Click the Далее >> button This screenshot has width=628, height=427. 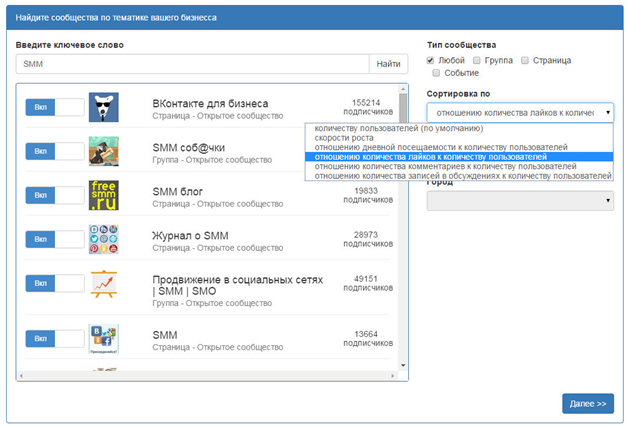pos(588,403)
